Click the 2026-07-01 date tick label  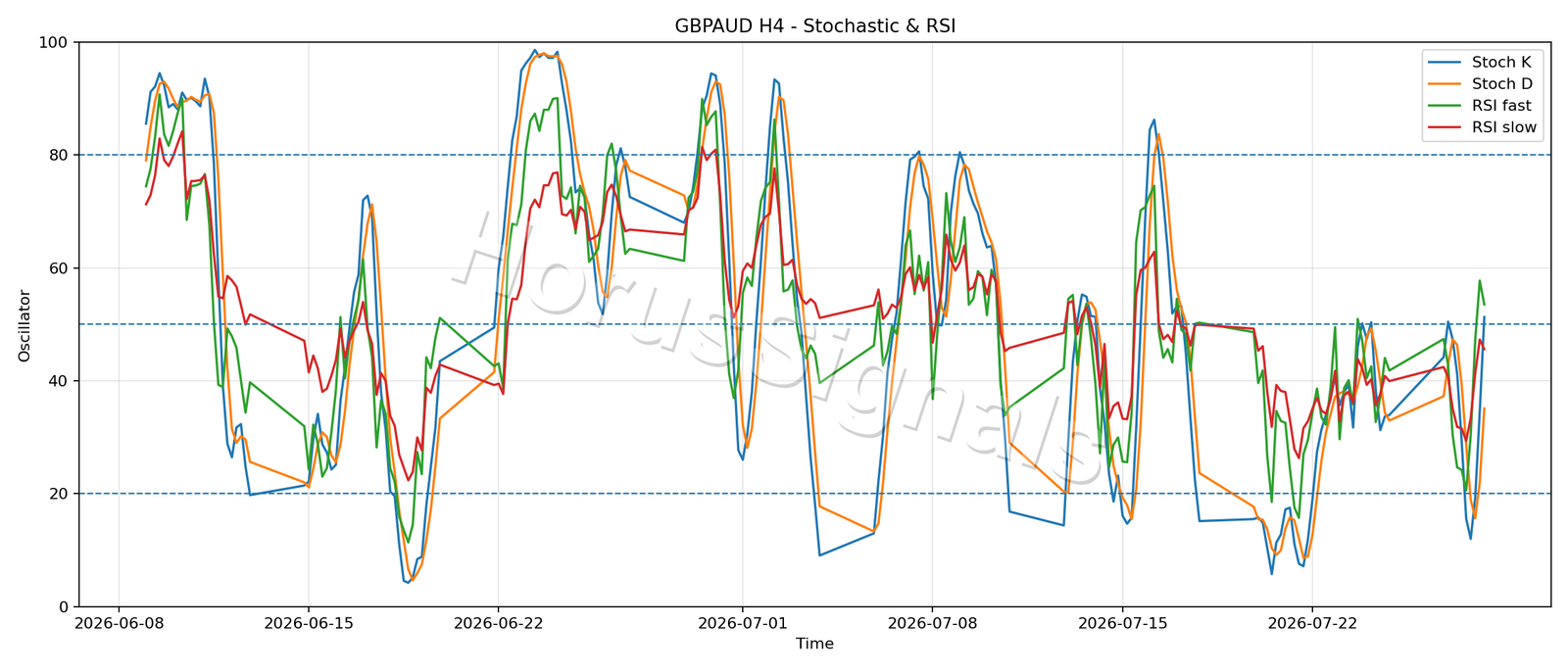pos(743,621)
